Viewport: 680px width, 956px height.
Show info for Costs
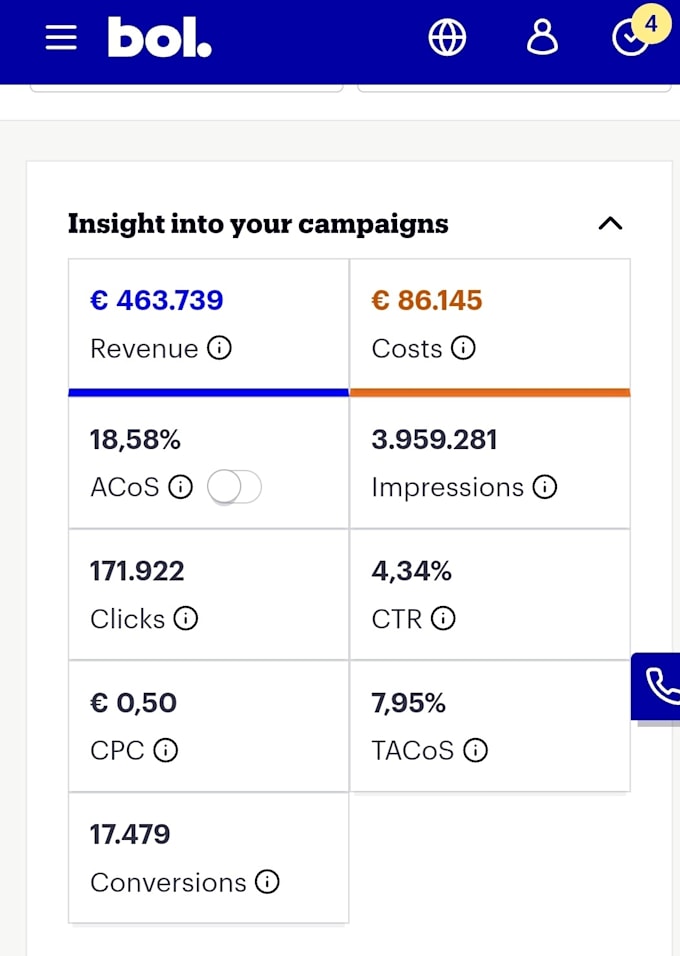[x=463, y=348]
